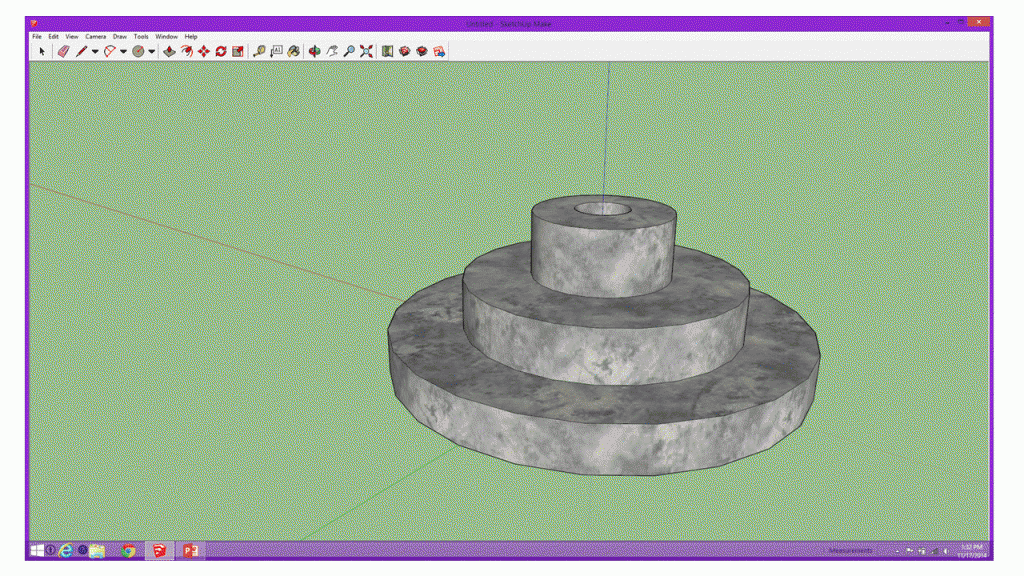
Task: Activate the Move tool
Action: 204,51
